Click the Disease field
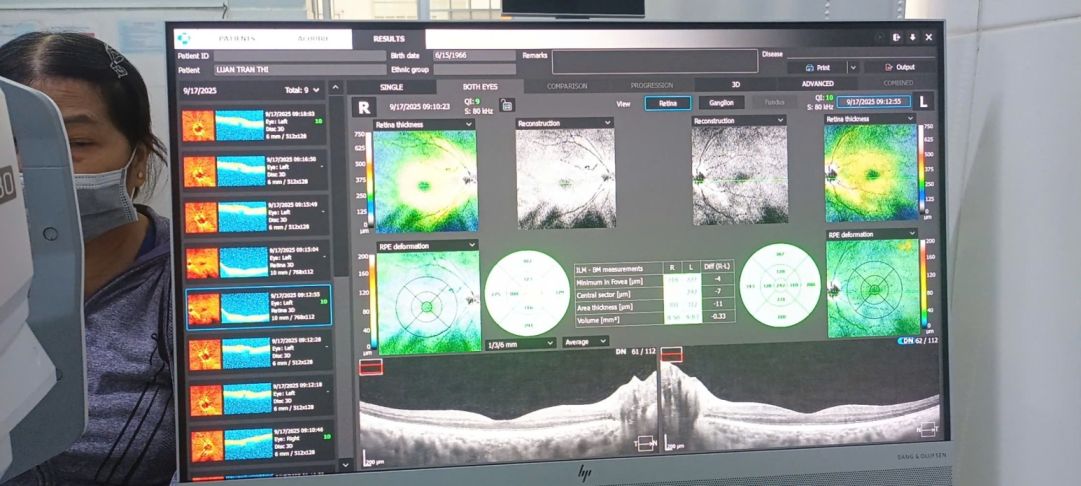 point(861,53)
